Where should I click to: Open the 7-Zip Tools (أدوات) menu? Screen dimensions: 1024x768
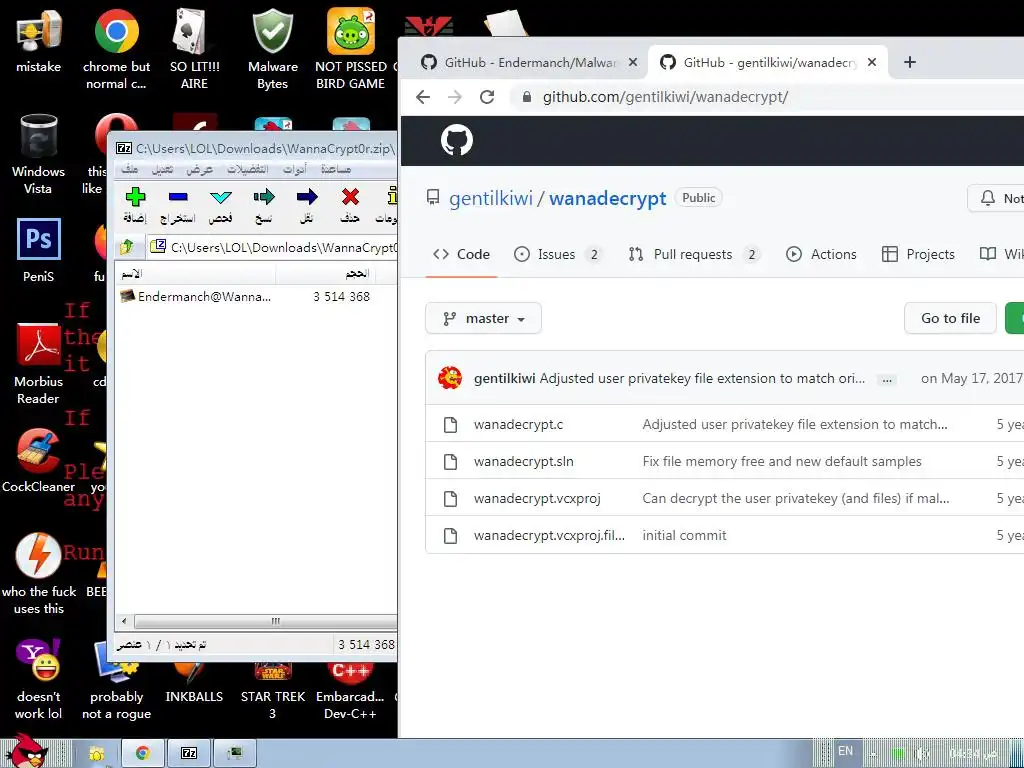coord(295,169)
